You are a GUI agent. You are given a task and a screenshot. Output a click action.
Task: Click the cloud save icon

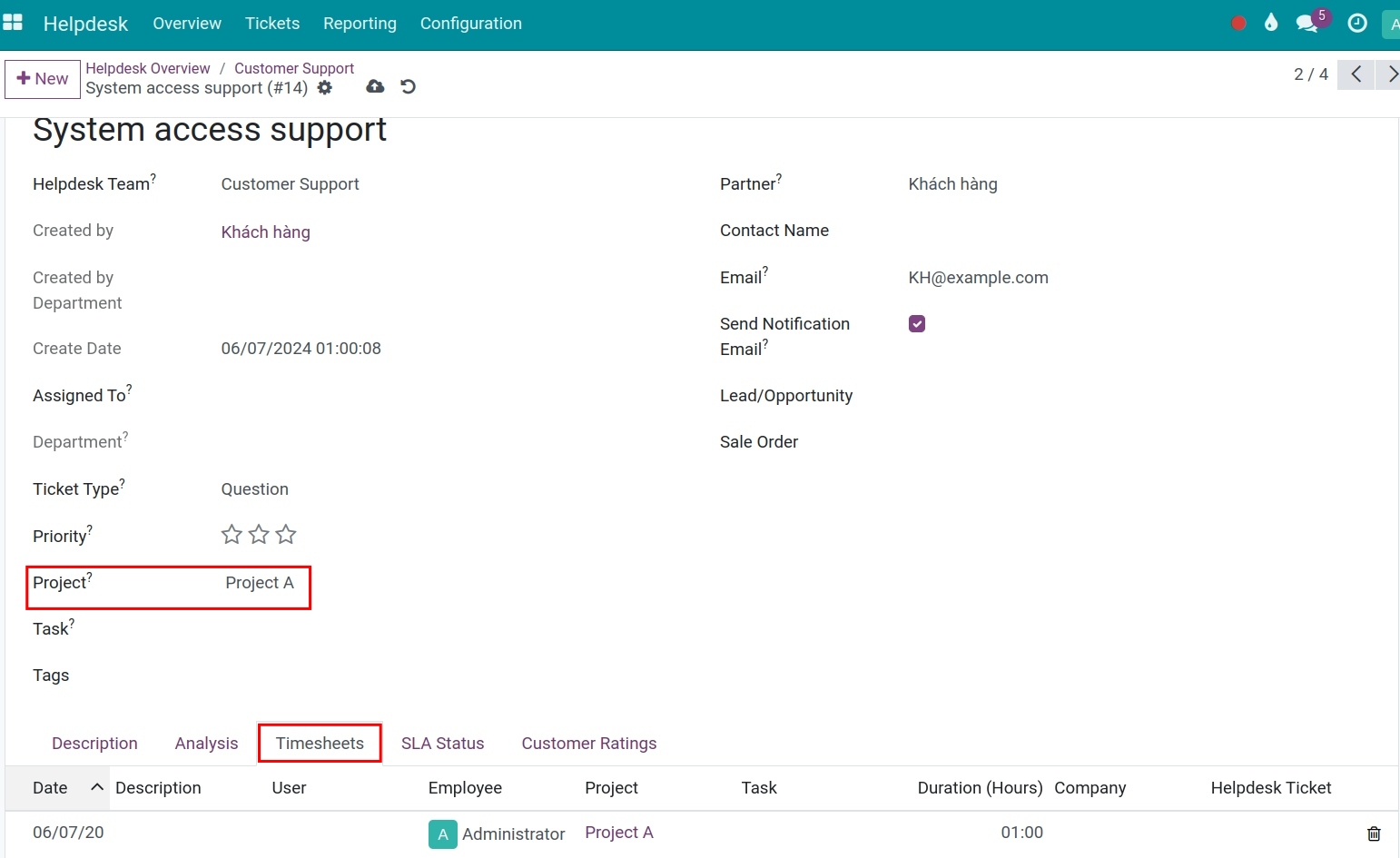[x=375, y=86]
